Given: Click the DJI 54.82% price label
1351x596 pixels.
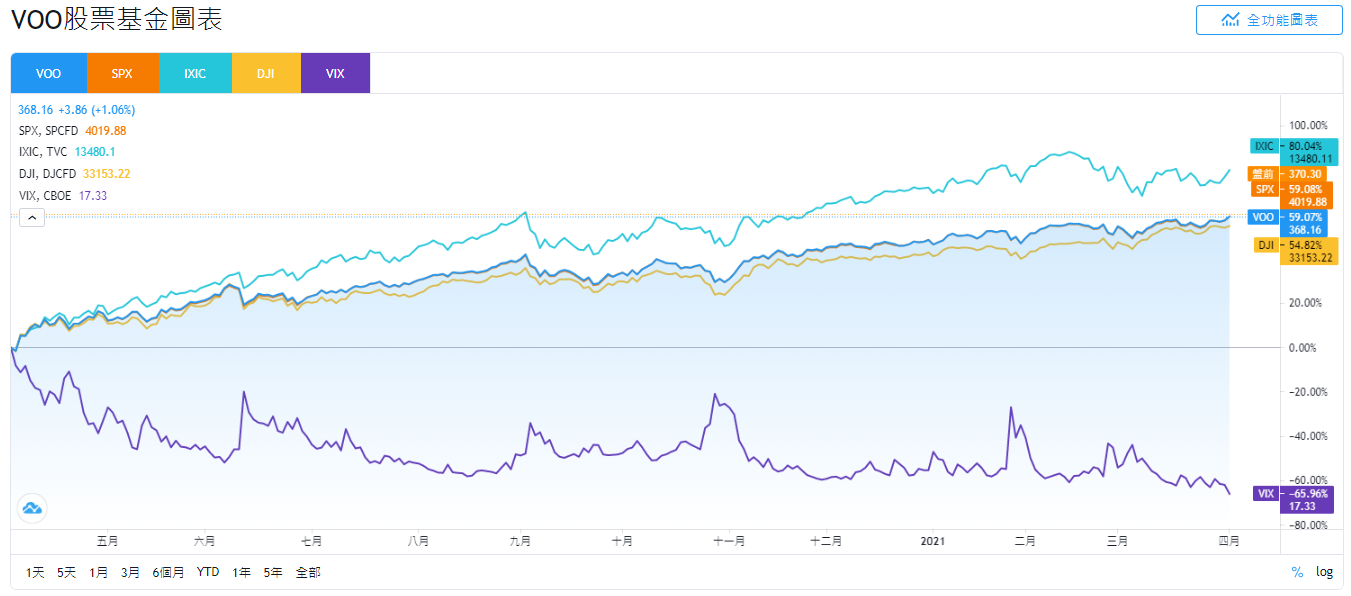Looking at the screenshot, I should [1294, 251].
